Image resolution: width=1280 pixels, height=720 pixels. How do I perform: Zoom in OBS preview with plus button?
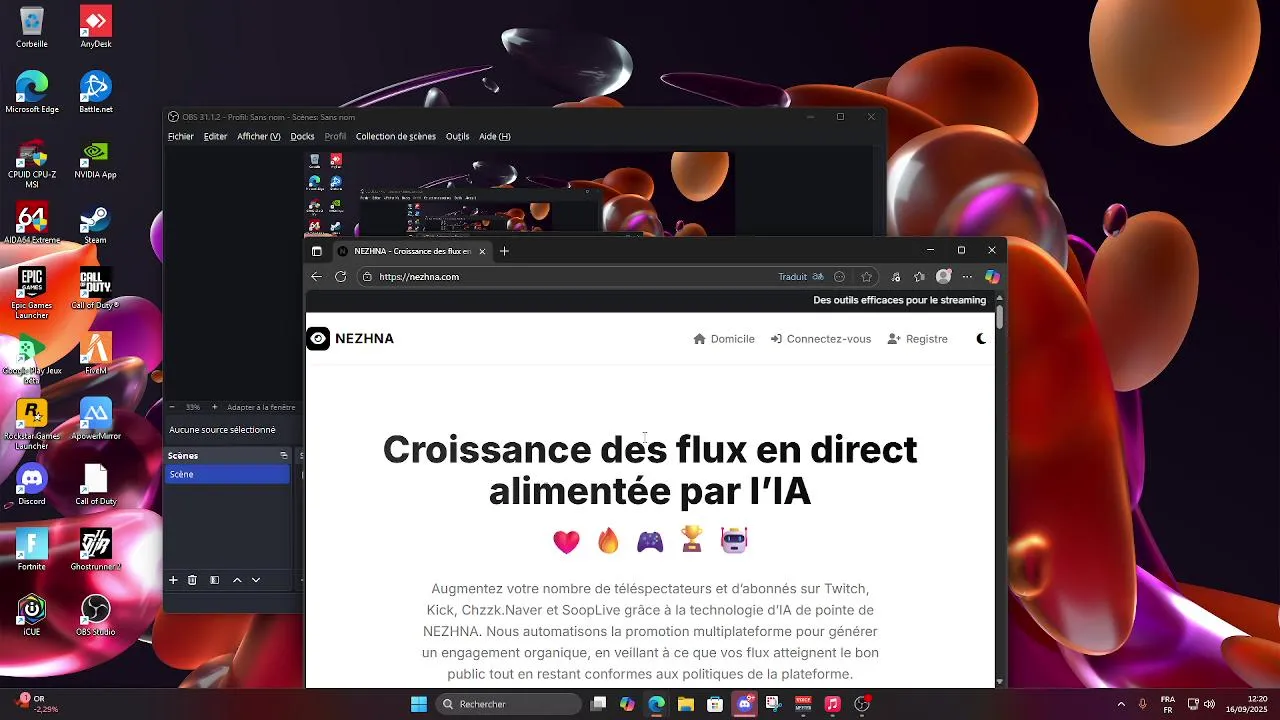pos(214,408)
